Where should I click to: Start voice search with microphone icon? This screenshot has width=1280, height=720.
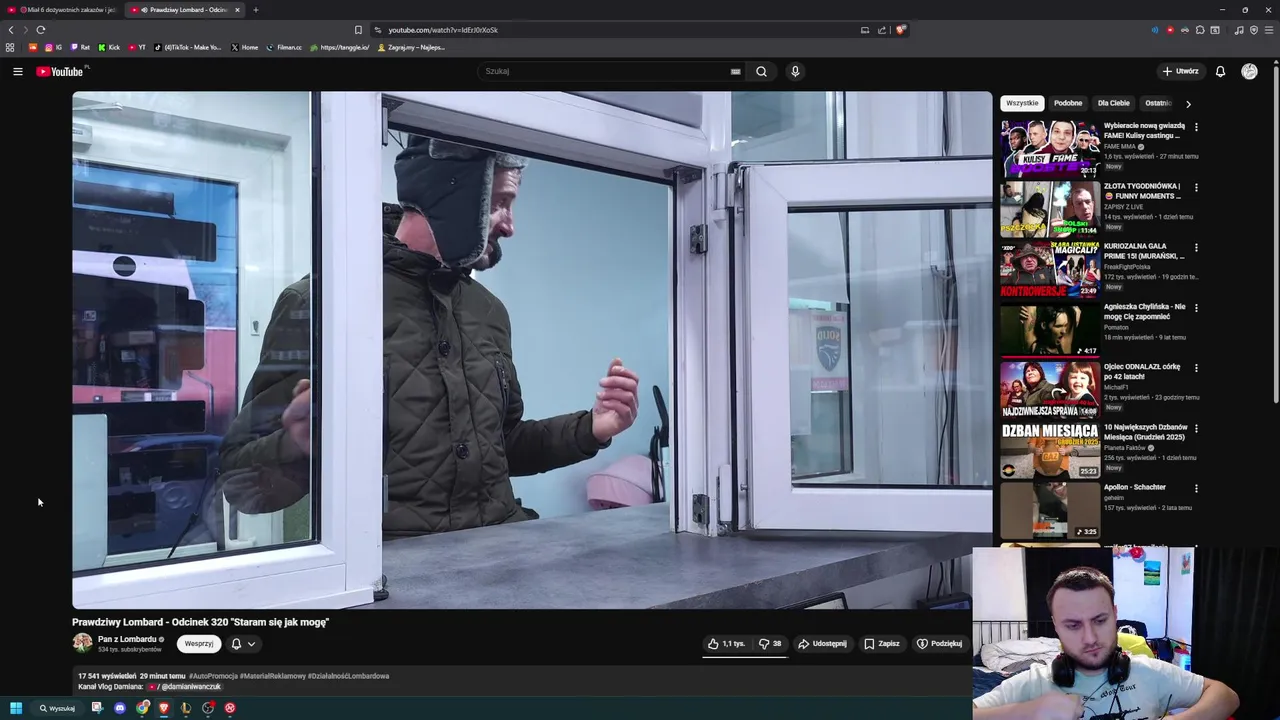795,71
